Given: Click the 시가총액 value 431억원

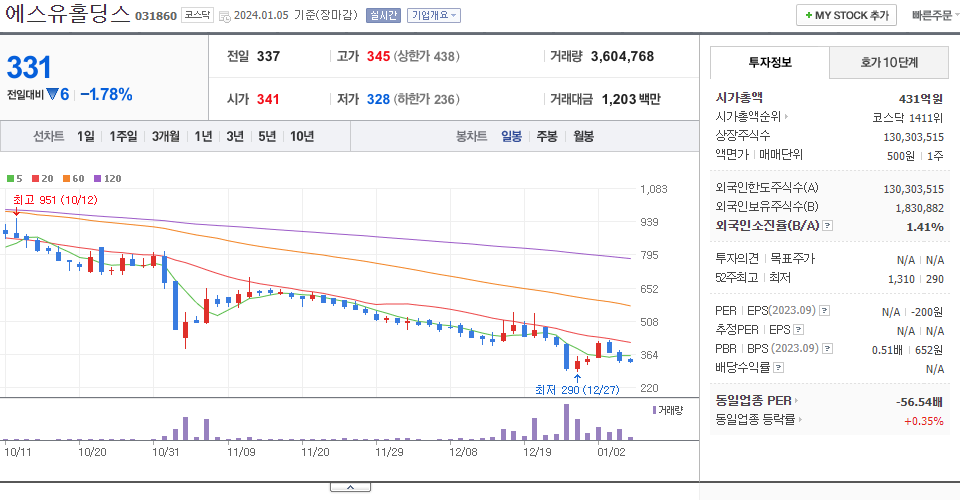Looking at the screenshot, I should tap(921, 99).
